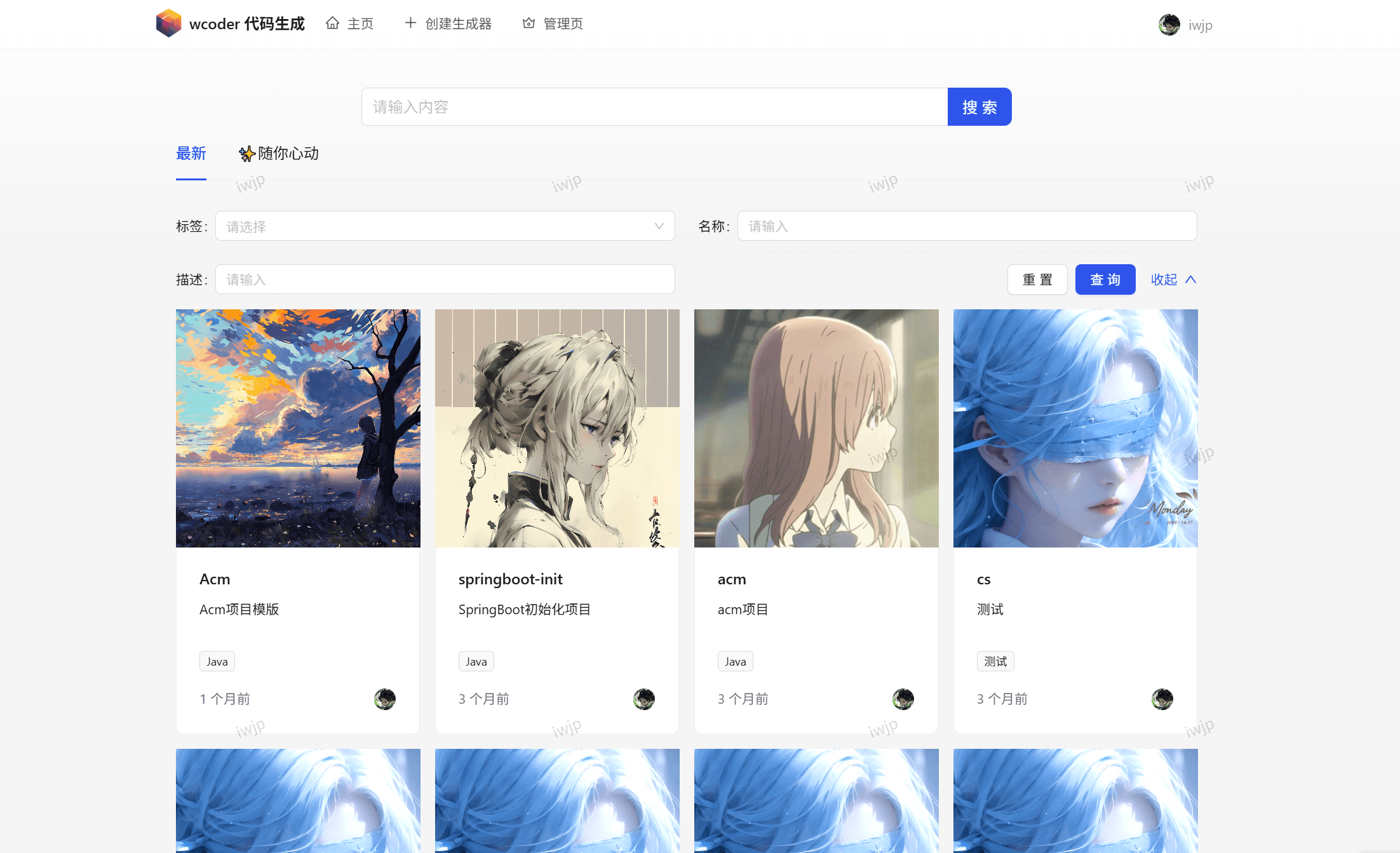The width and height of the screenshot is (1400, 853).
Task: Click the blue 搜索 button
Action: tap(979, 107)
